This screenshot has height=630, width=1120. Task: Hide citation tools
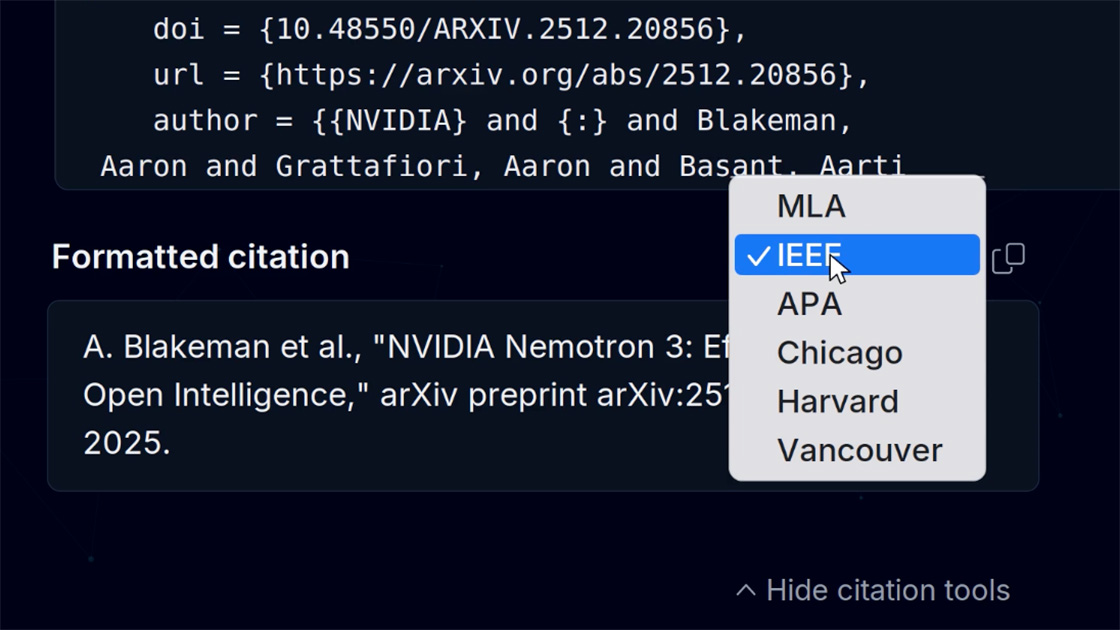tap(873, 591)
